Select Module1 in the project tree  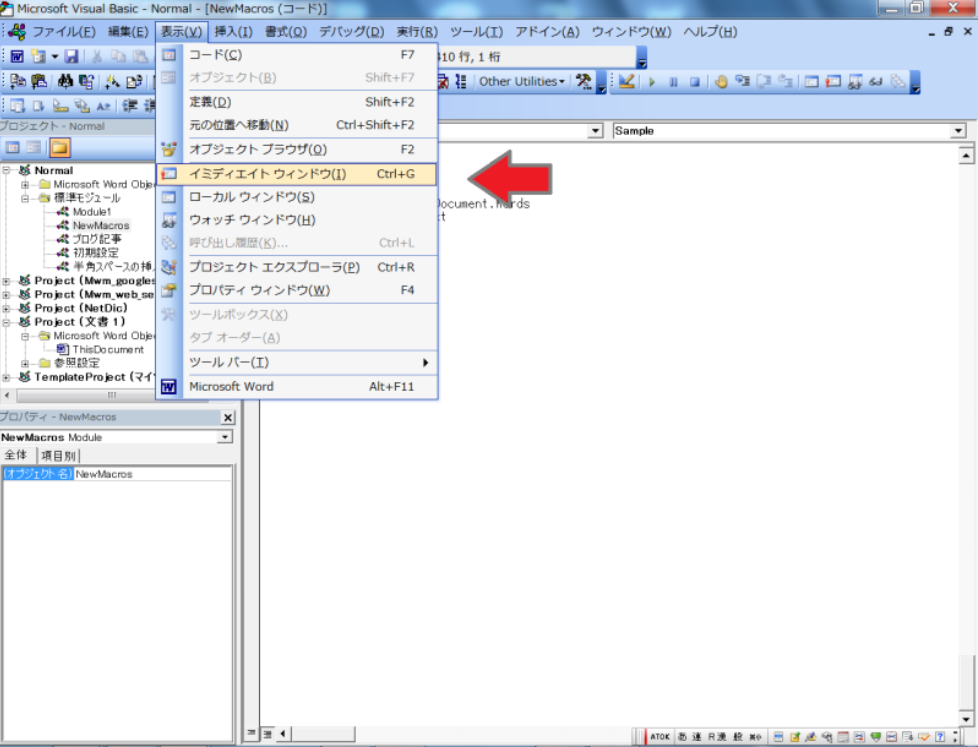click(x=91, y=212)
